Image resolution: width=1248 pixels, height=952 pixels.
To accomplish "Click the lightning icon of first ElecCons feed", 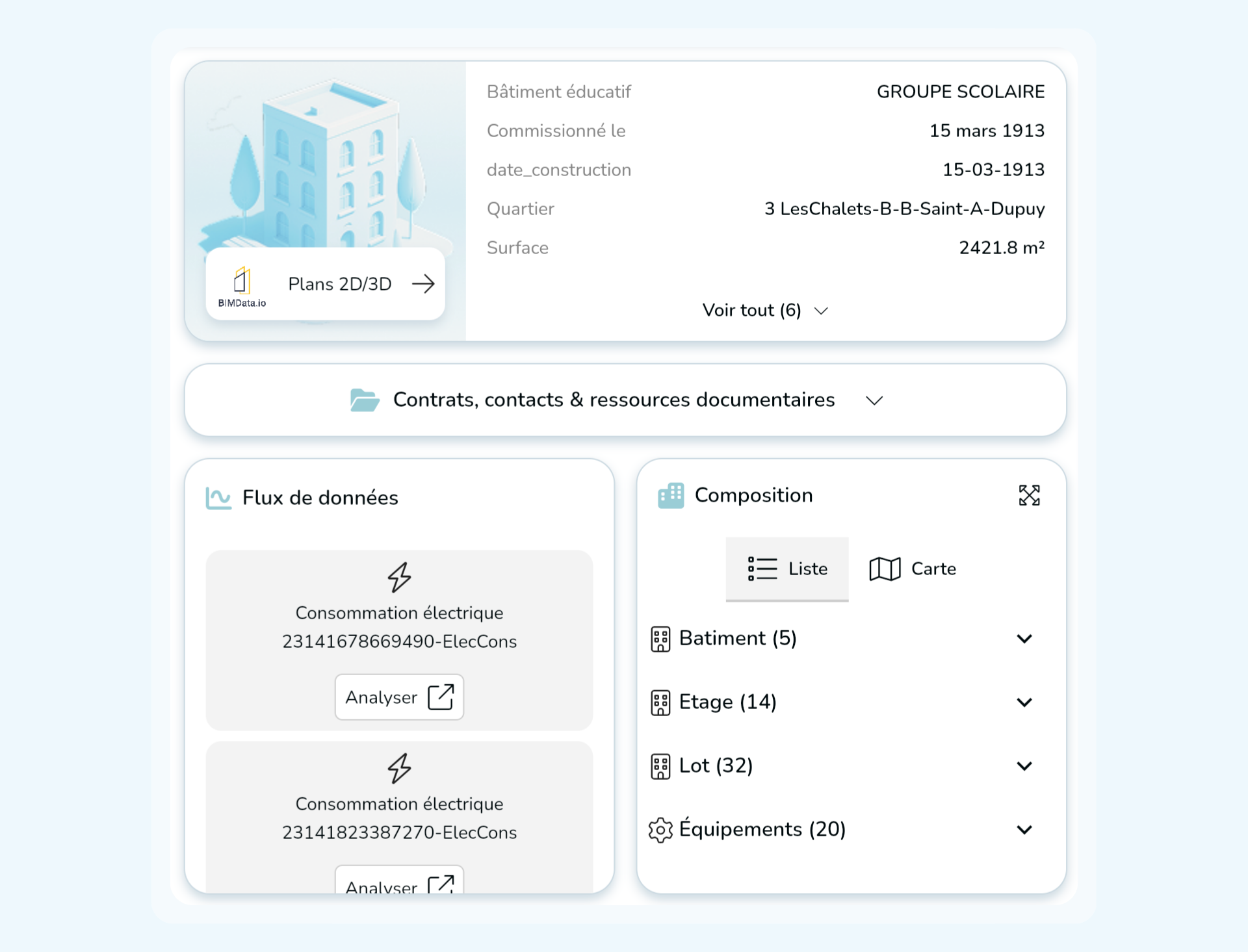I will tap(399, 577).
